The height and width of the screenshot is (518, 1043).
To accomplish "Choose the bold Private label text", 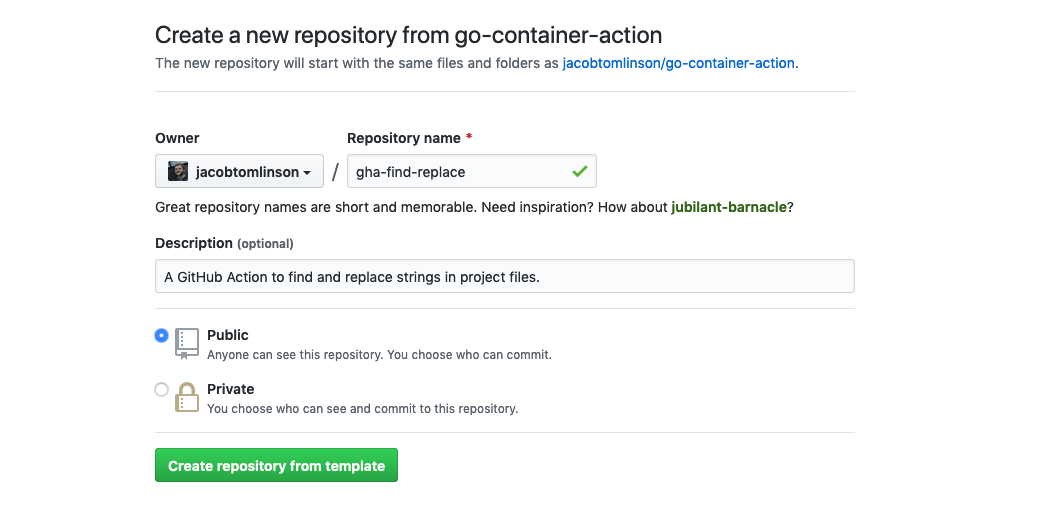I will [231, 389].
